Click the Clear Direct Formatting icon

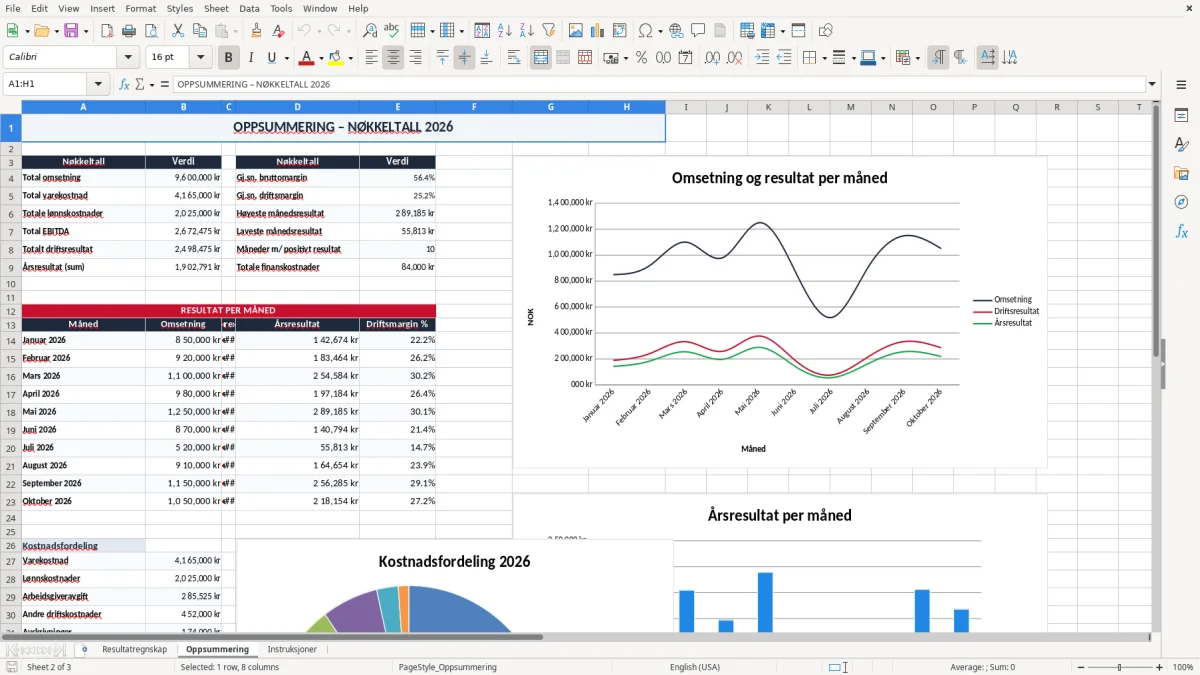point(278,31)
